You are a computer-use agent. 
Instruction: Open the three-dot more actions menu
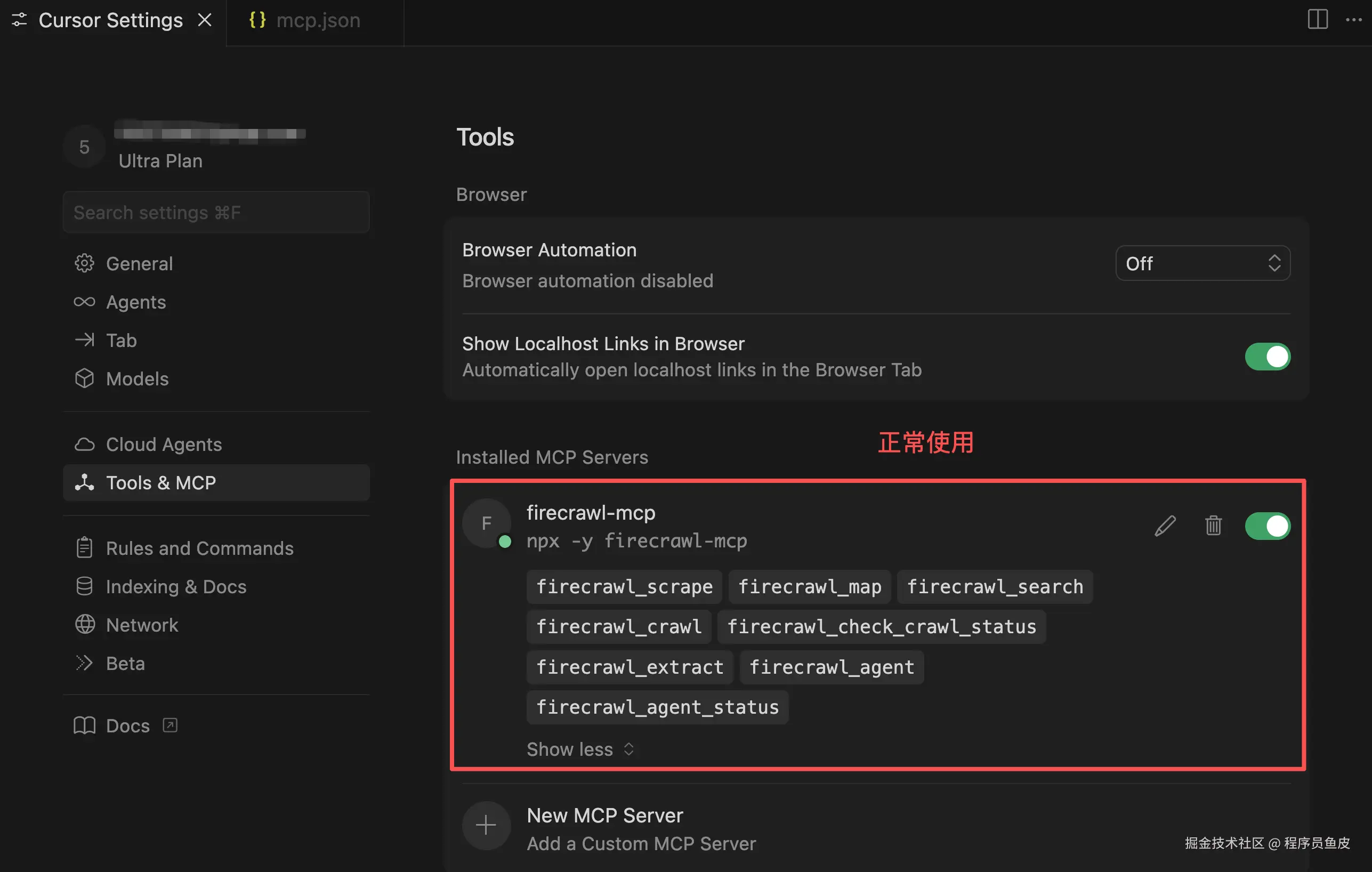pyautogui.click(x=1353, y=20)
